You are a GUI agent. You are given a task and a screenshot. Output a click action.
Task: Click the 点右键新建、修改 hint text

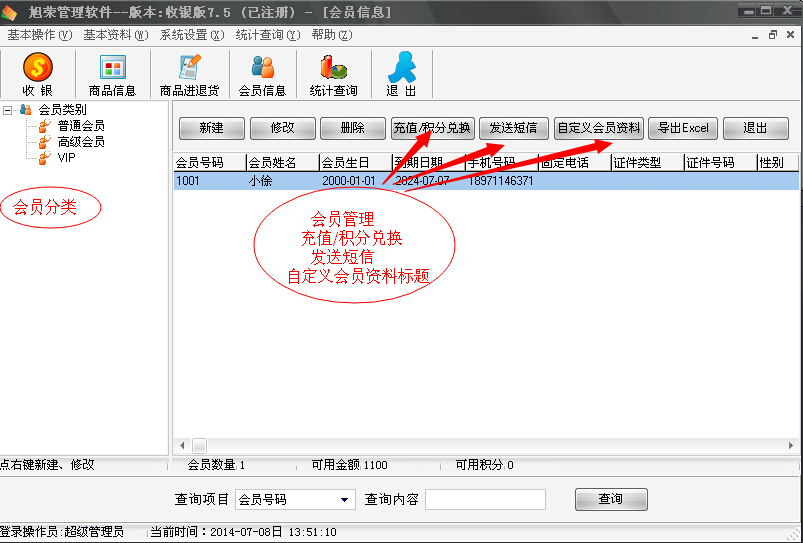coord(47,465)
